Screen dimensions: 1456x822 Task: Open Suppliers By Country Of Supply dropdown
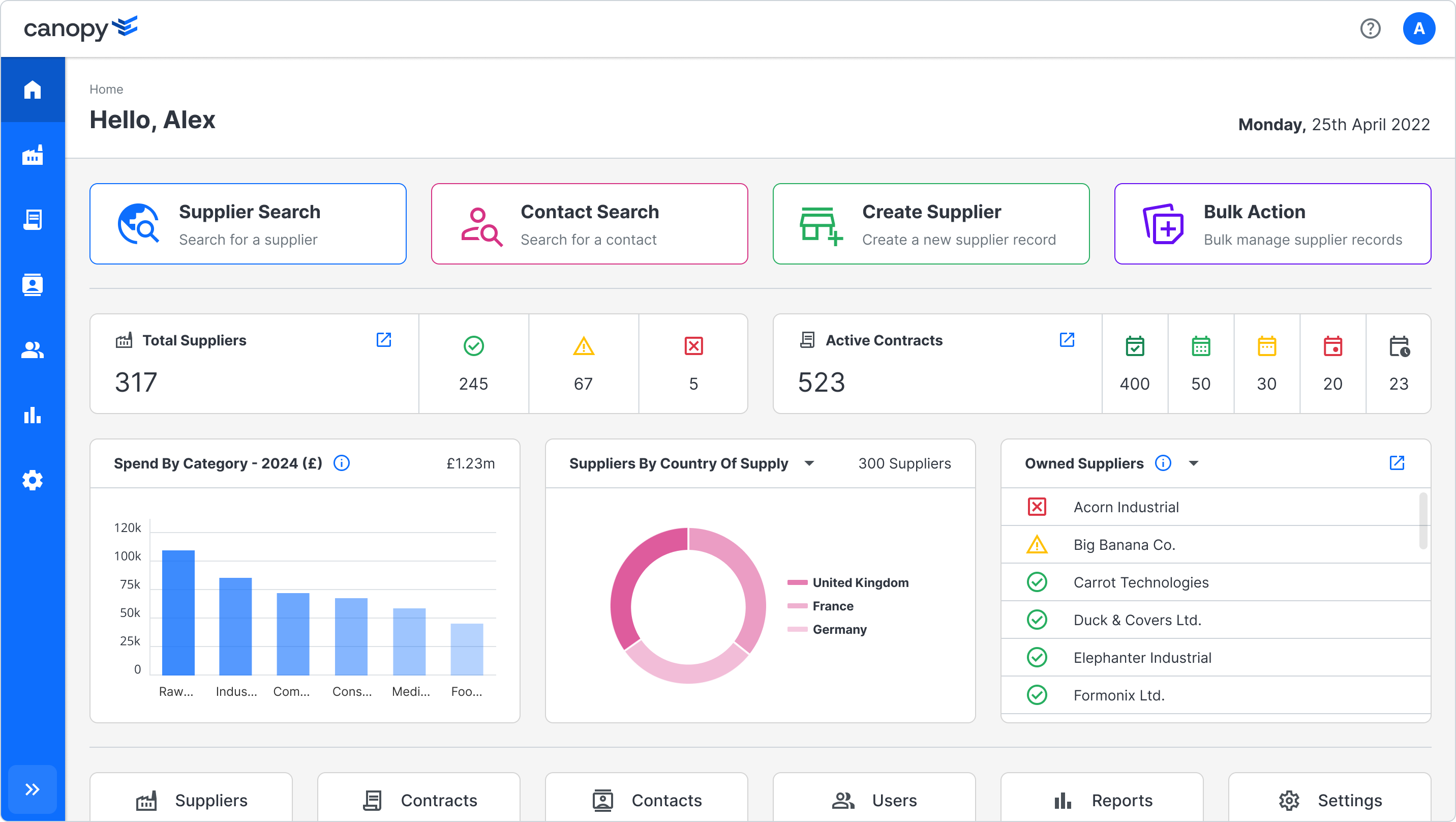(x=809, y=463)
